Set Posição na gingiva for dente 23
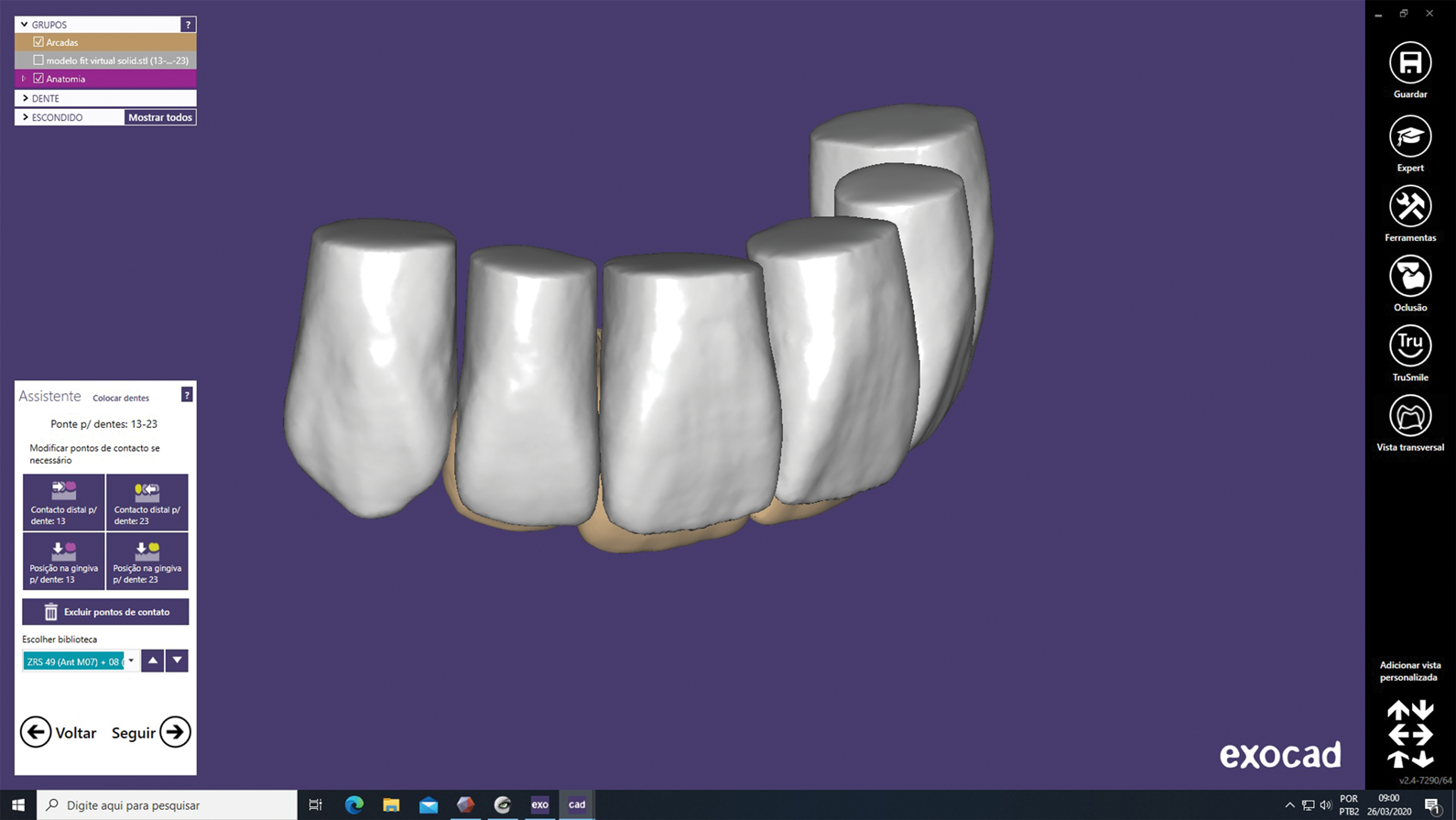The height and width of the screenshot is (820, 1456). tap(147, 561)
